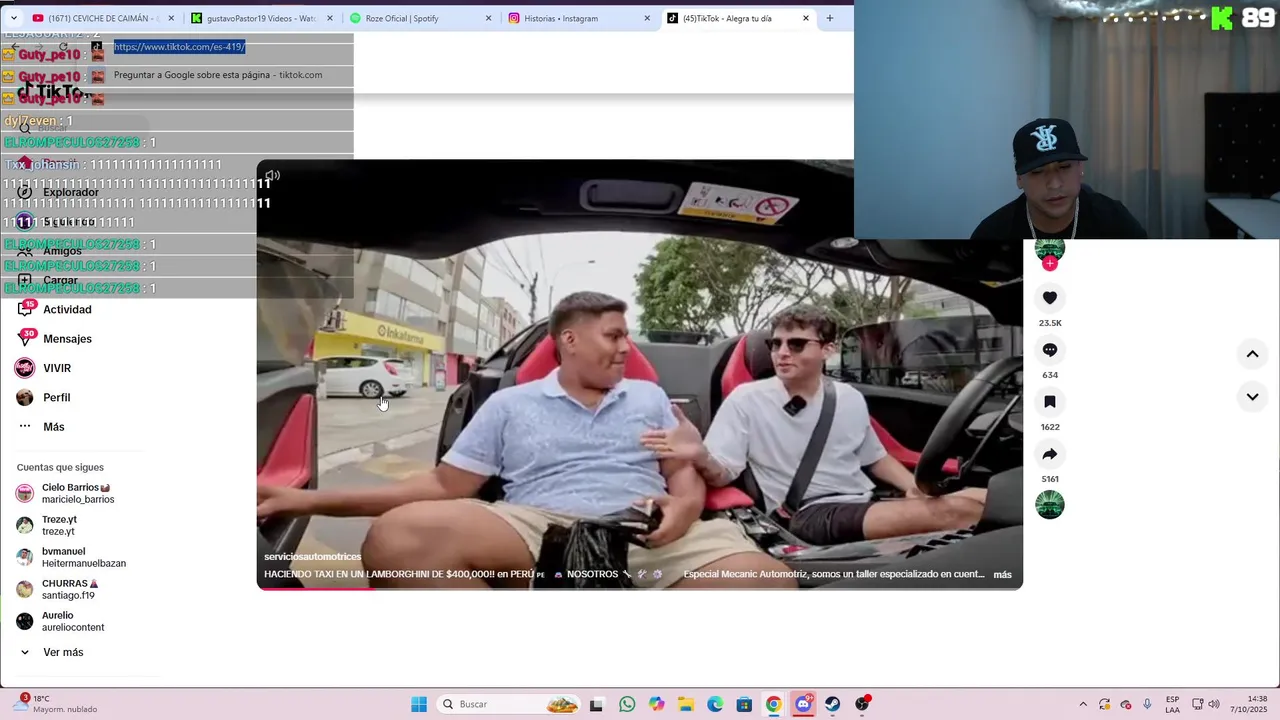Click the NOSOTROS tag in the caption
The image size is (1280, 720).
tap(592, 575)
